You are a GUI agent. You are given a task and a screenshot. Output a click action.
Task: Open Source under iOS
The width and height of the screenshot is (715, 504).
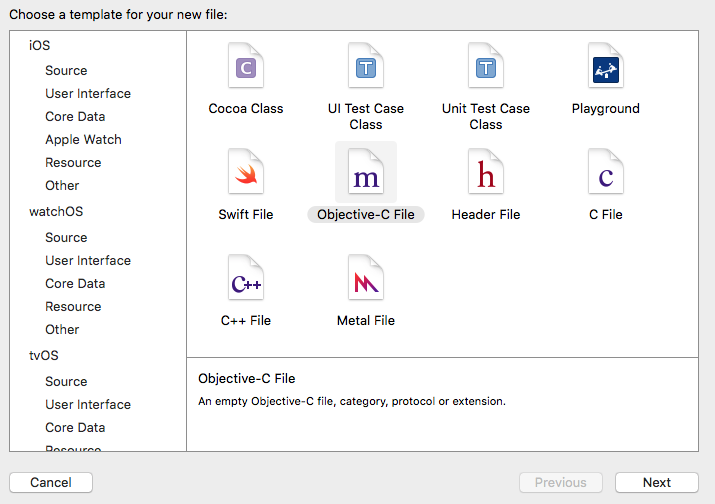[x=66, y=71]
